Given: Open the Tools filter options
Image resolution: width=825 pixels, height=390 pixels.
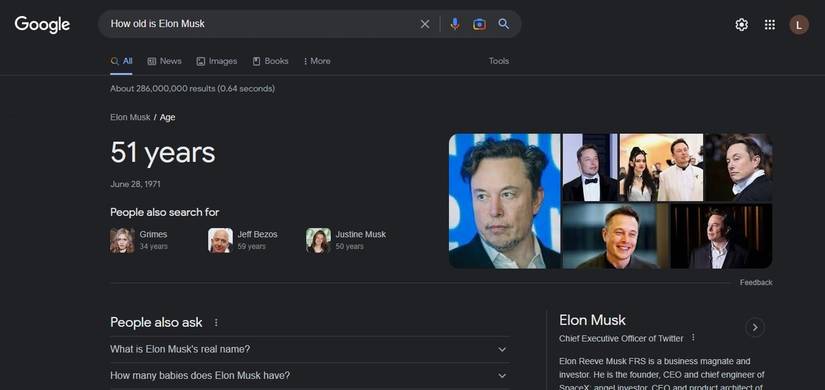Looking at the screenshot, I should tap(499, 61).
